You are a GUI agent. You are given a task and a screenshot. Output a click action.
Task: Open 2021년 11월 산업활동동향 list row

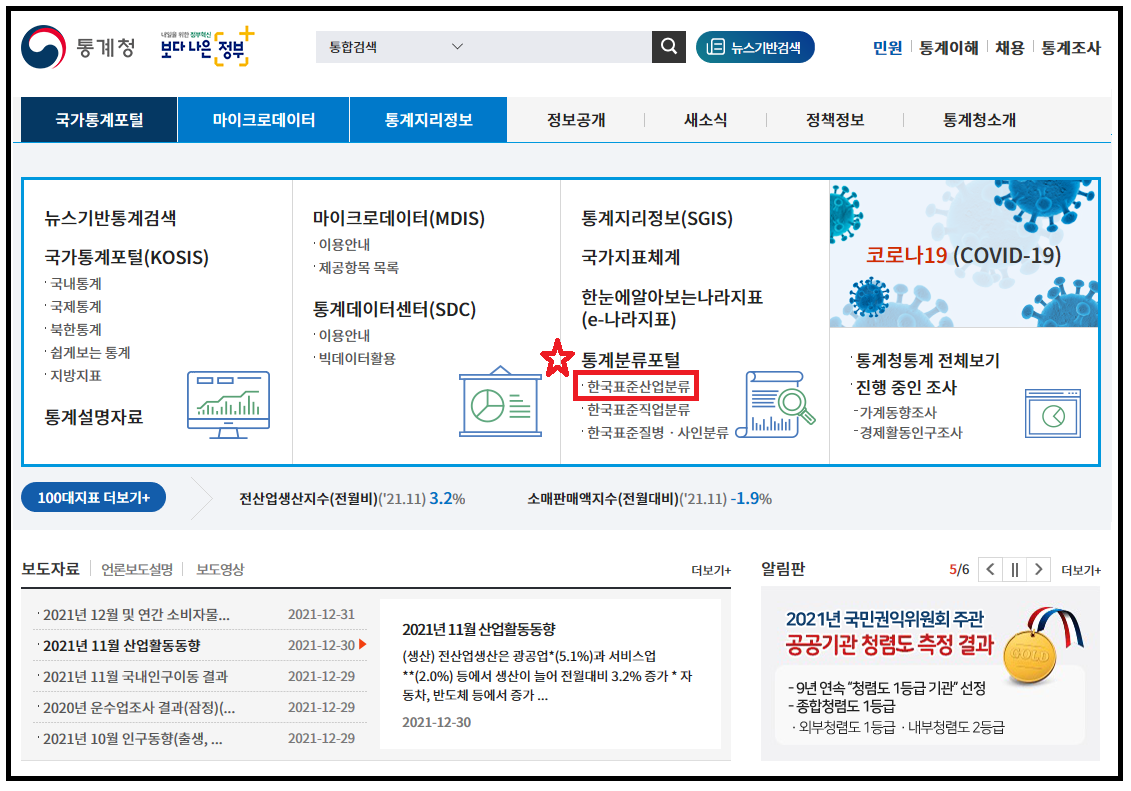click(201, 645)
